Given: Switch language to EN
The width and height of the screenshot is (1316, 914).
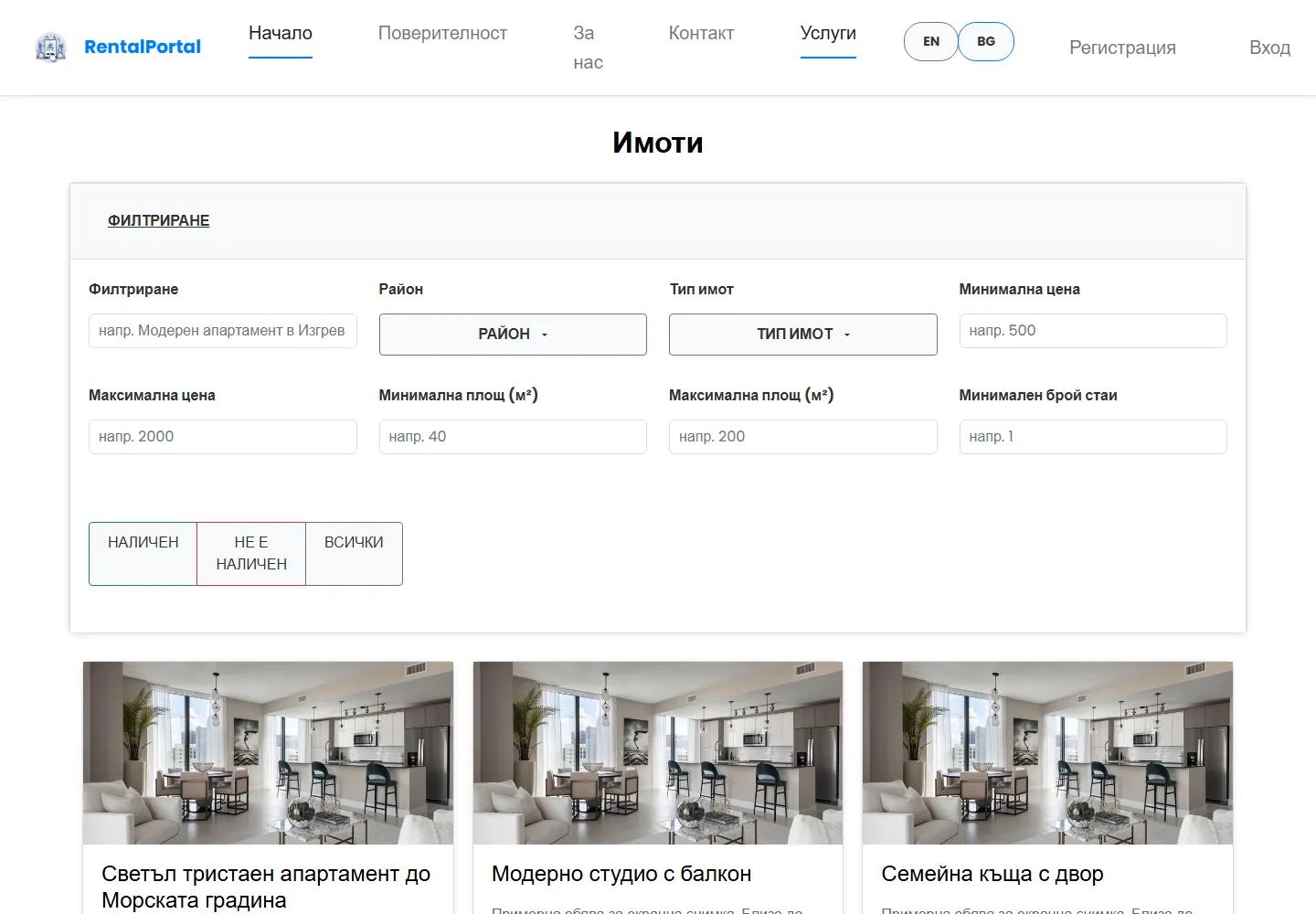Looking at the screenshot, I should tap(931, 41).
